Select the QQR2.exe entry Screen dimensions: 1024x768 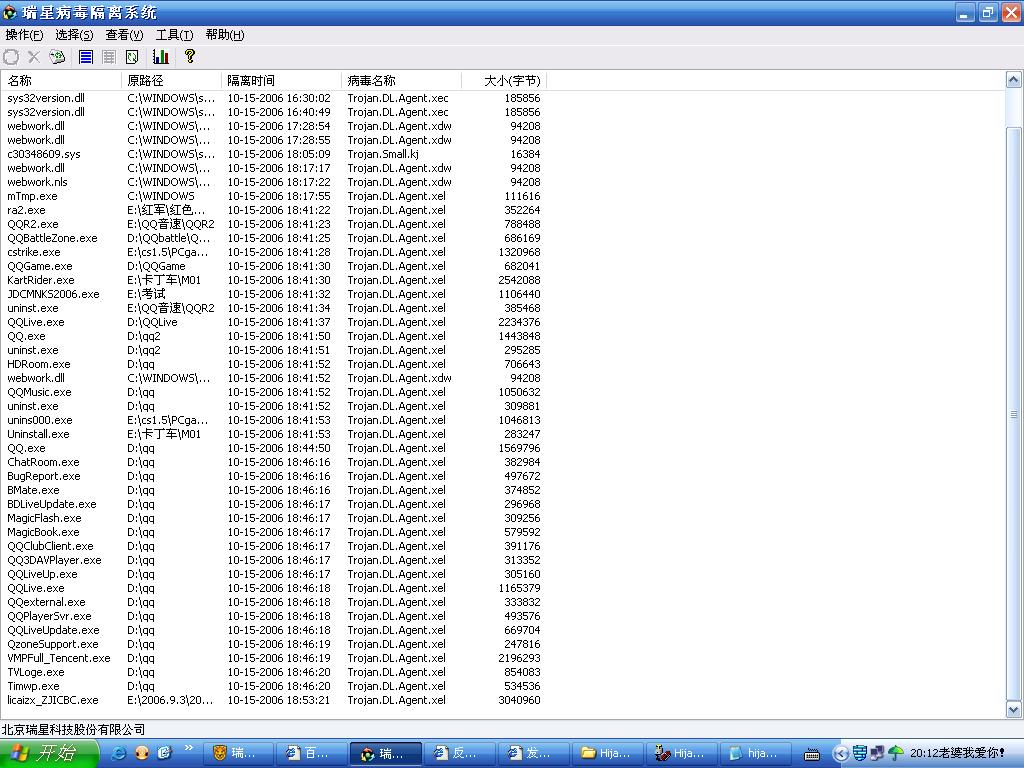(x=274, y=224)
